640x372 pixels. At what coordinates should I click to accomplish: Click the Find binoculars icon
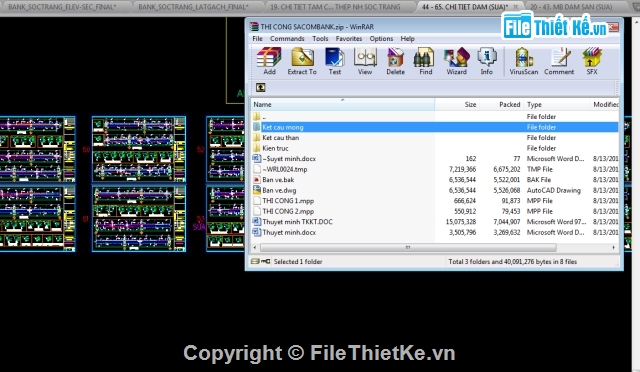pos(425,61)
